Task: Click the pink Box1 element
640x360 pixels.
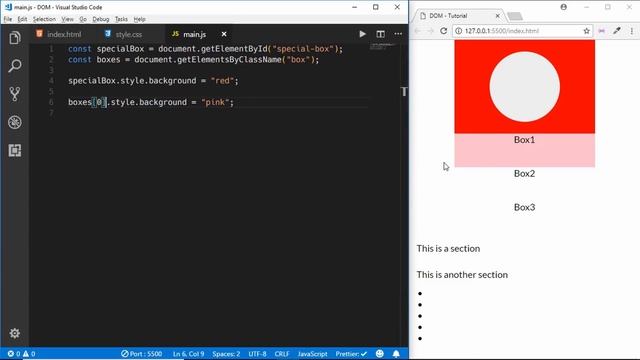Action: pos(524,150)
